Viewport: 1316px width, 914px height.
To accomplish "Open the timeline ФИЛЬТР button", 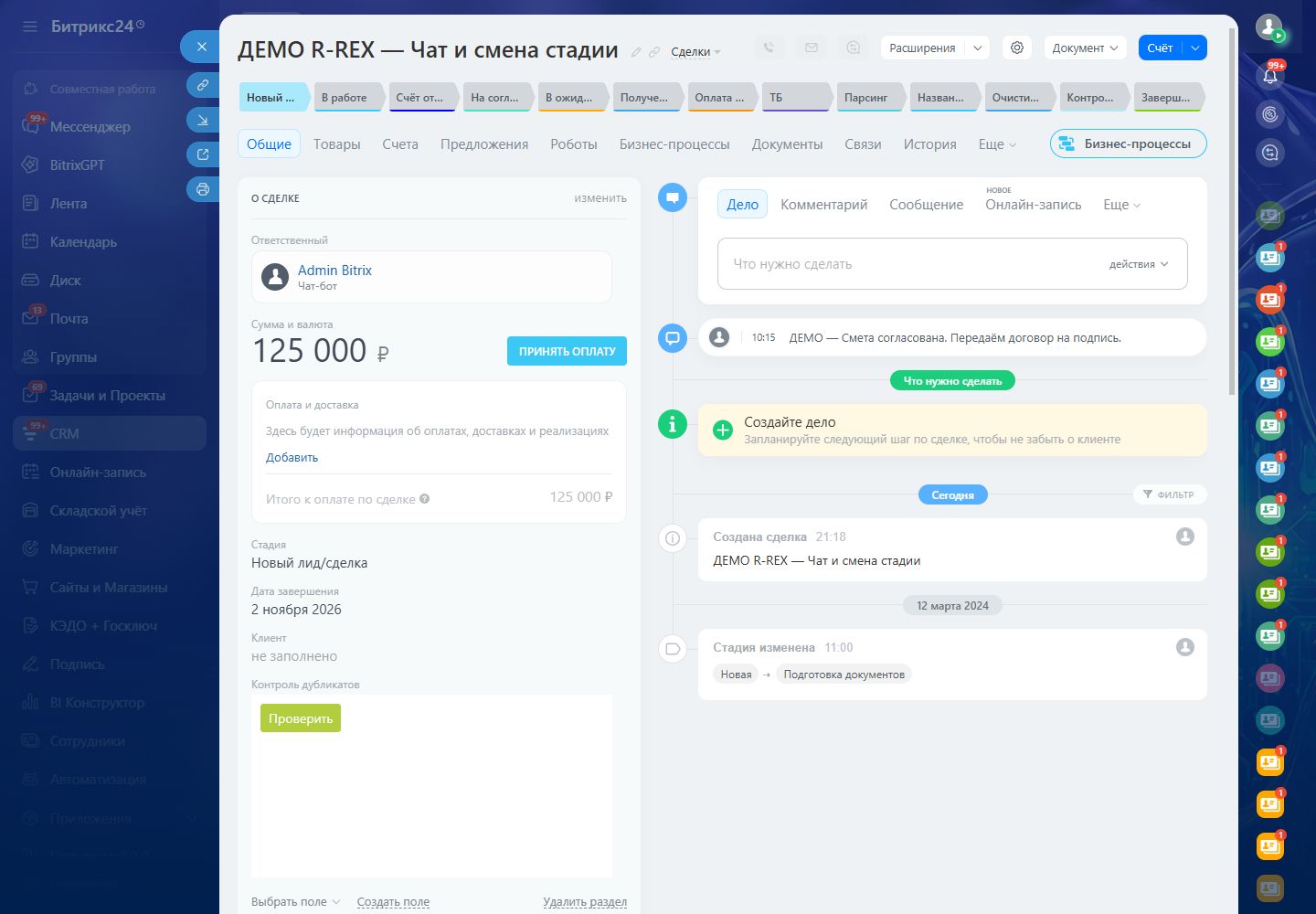I will pyautogui.click(x=1170, y=494).
